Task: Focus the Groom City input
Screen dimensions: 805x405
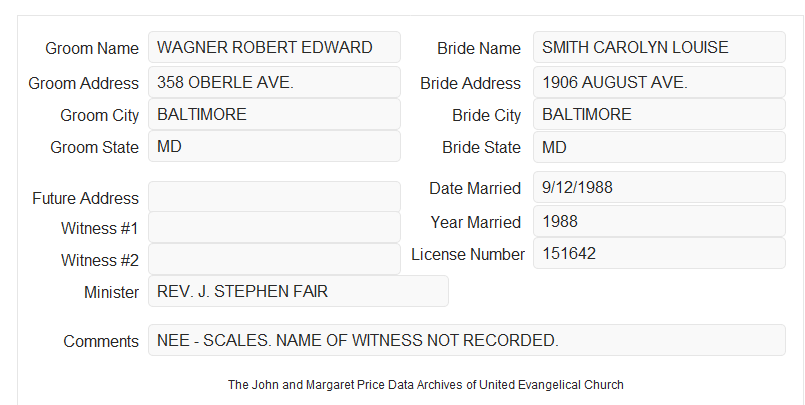Action: pos(274,114)
